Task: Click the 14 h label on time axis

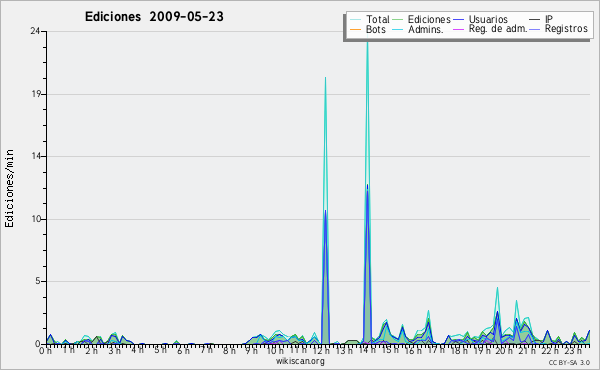Action: click(367, 350)
